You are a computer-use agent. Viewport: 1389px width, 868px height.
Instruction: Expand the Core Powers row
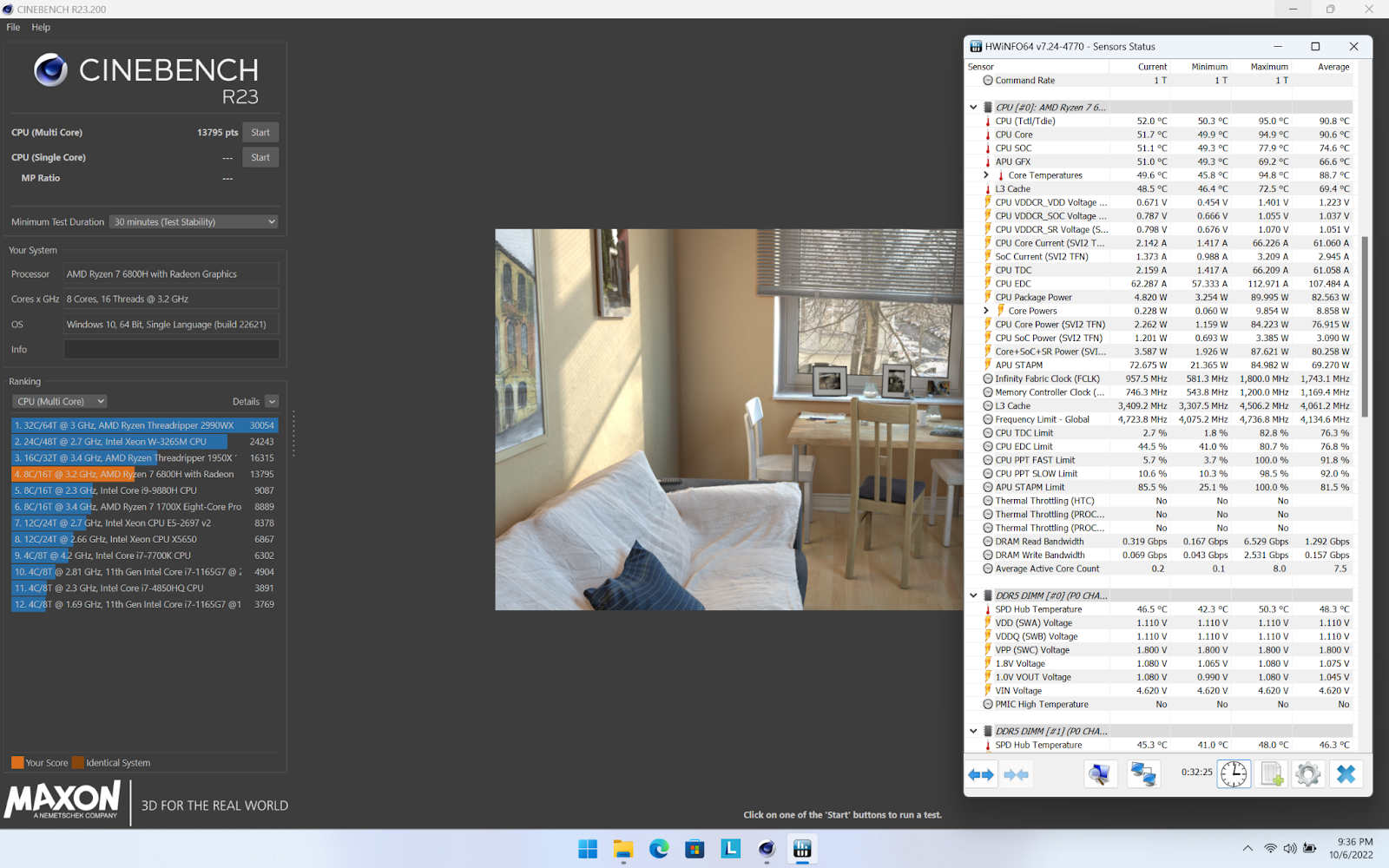986,311
